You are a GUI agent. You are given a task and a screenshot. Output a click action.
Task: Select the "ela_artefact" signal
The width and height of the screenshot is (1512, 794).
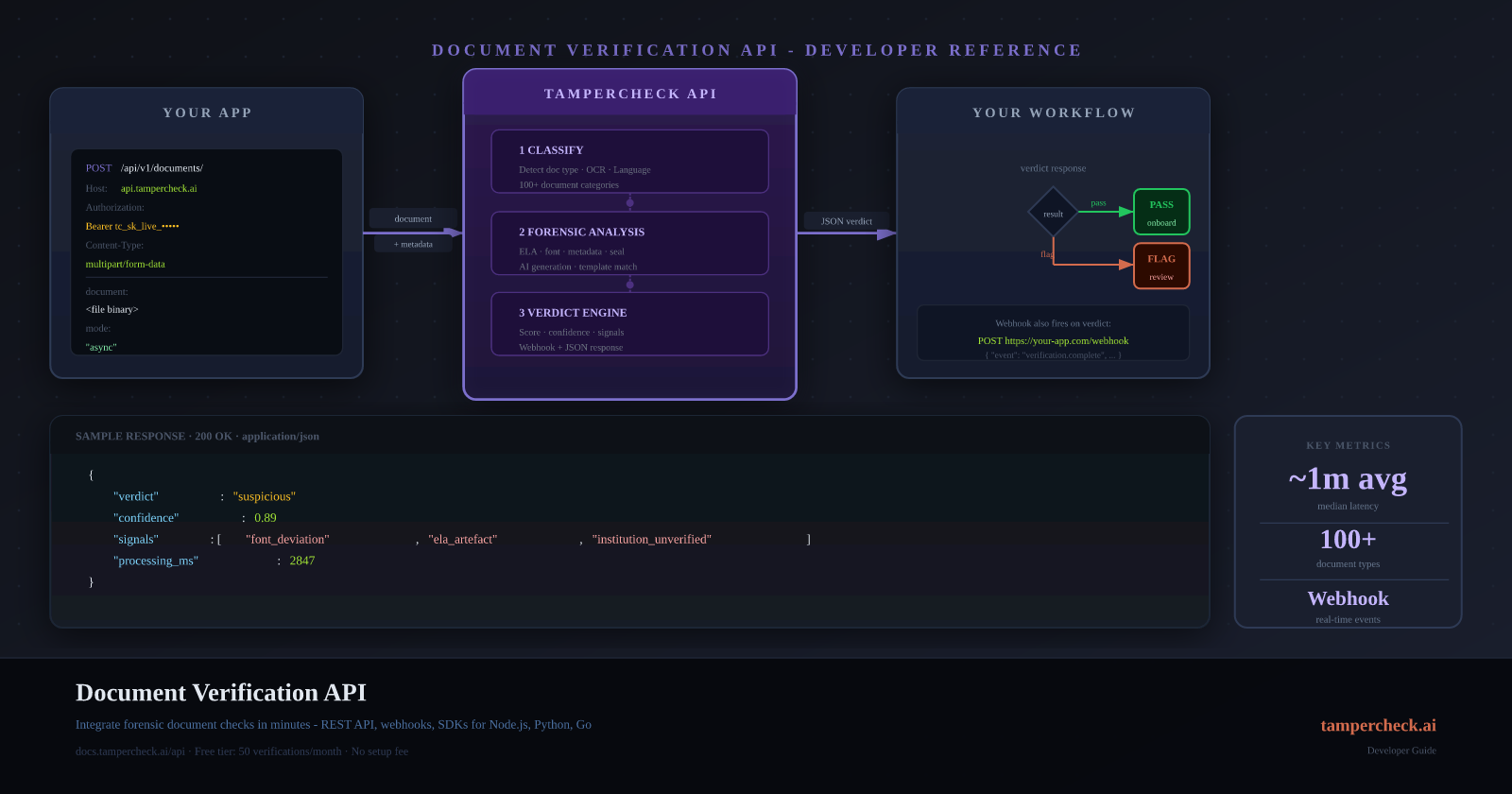pos(463,540)
